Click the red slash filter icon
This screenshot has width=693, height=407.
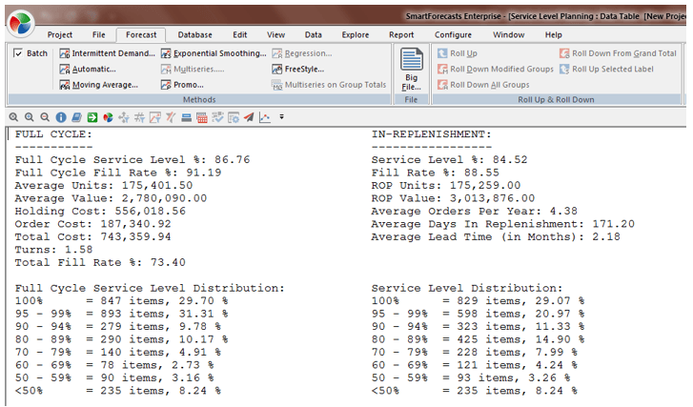tap(171, 117)
